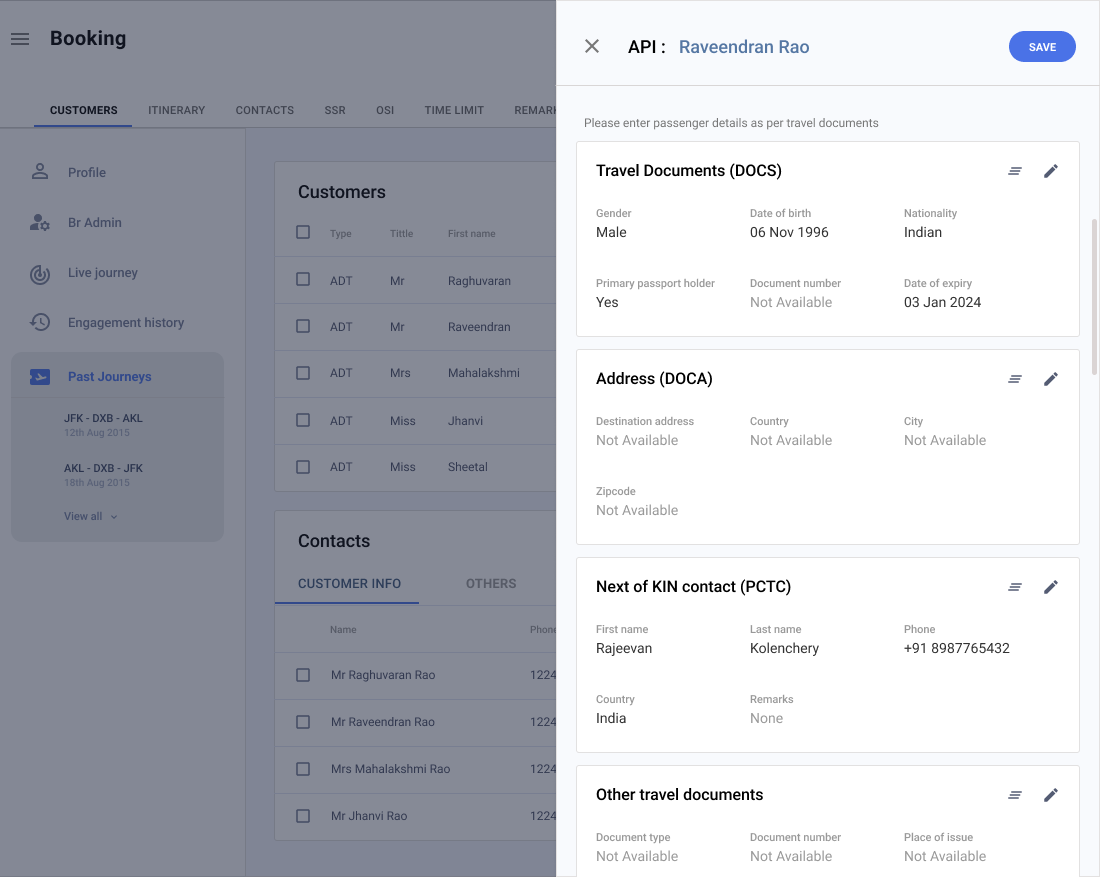Click the Profile person icon in sidebar
Screen dimensions: 1100x877
(40, 172)
